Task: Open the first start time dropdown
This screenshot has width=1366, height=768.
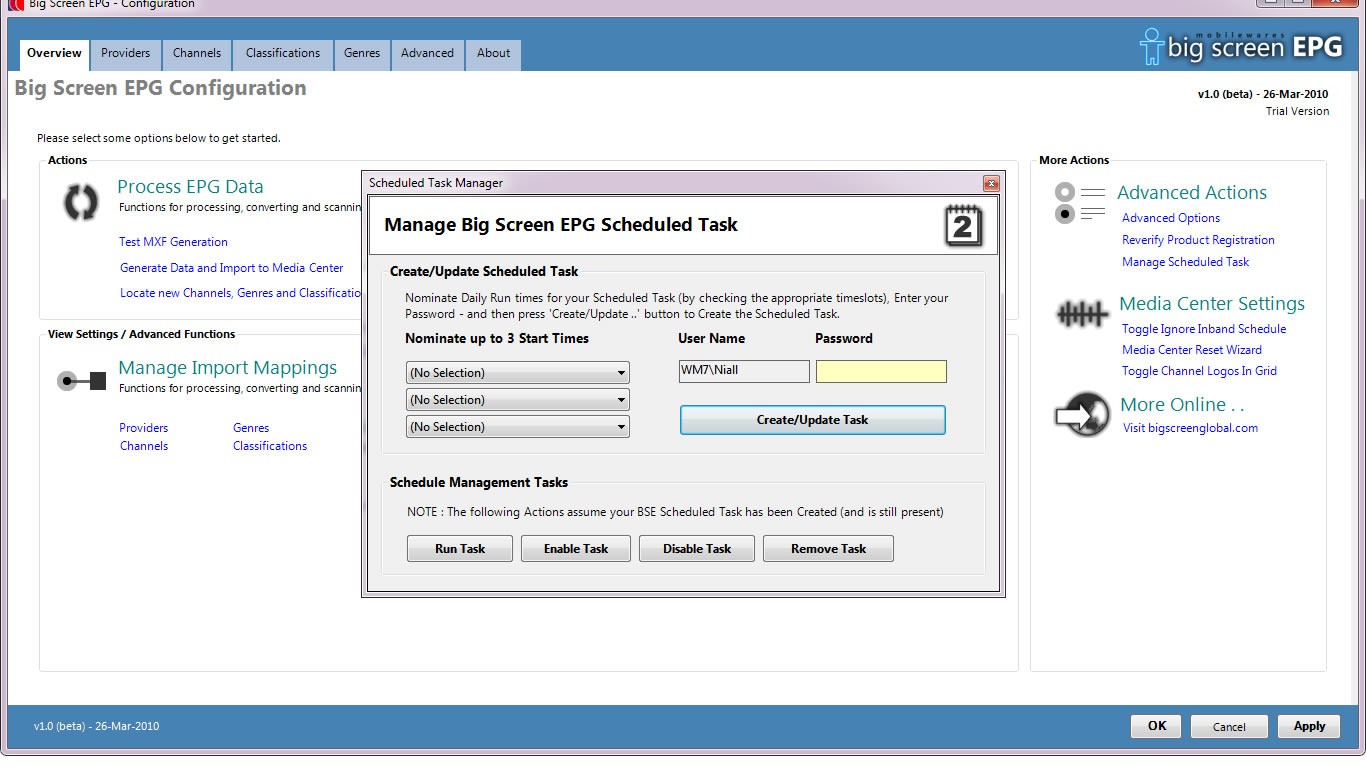Action: tap(518, 373)
